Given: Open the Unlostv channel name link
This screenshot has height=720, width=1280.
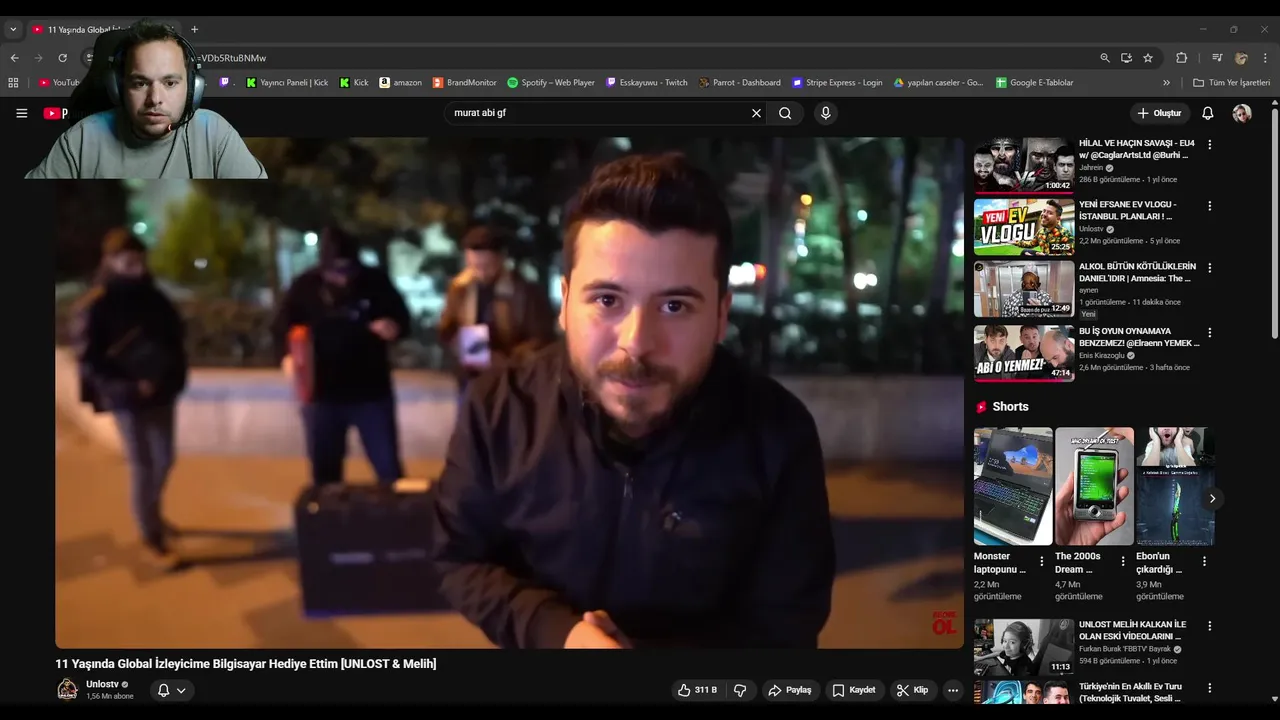Looking at the screenshot, I should point(102,684).
